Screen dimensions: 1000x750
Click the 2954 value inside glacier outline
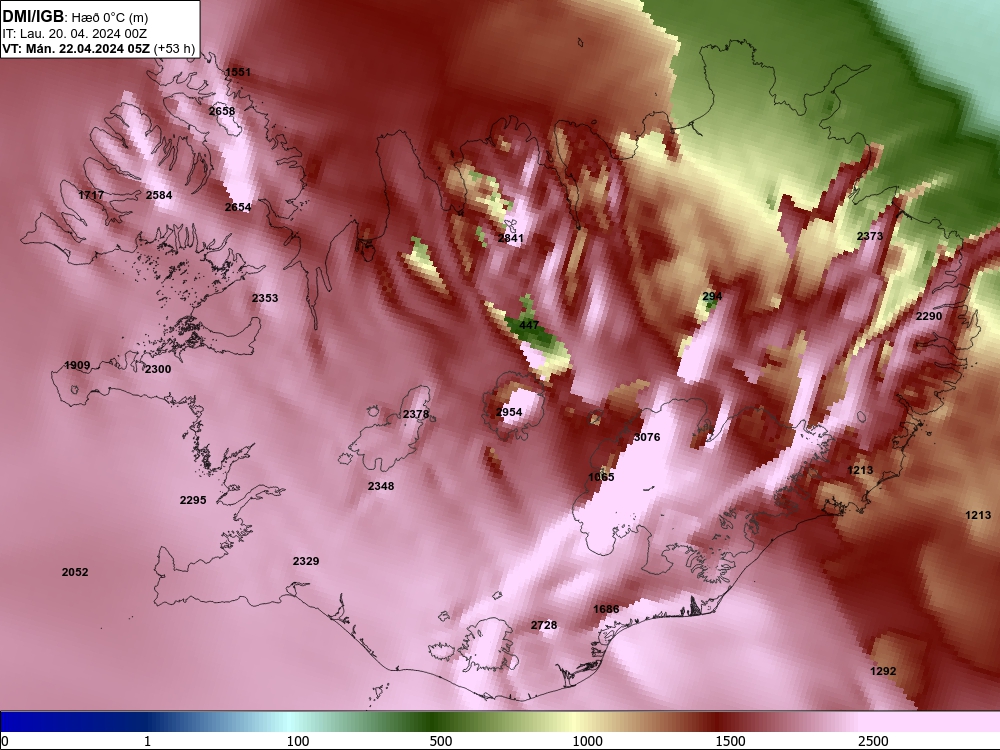509,413
